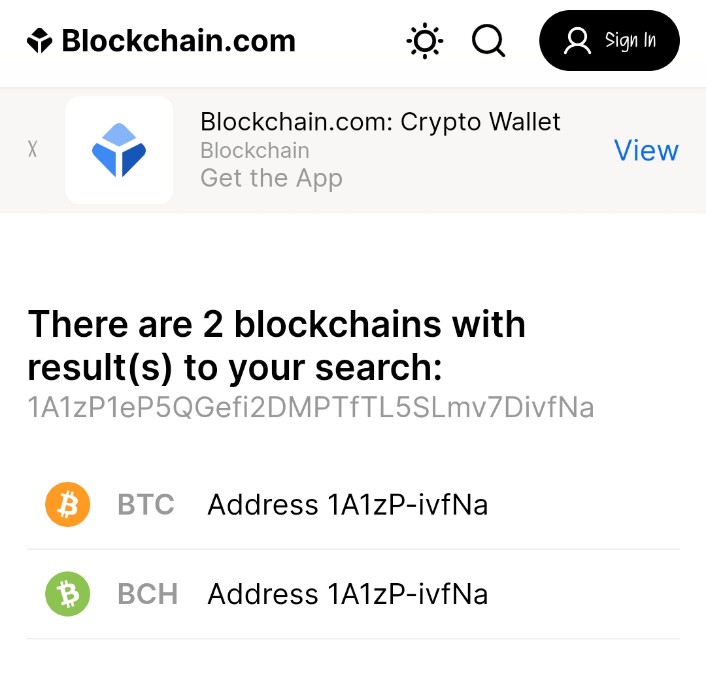Screen dimensions: 706x691
Task: Open search with the magnifying glass icon
Action: [x=488, y=41]
